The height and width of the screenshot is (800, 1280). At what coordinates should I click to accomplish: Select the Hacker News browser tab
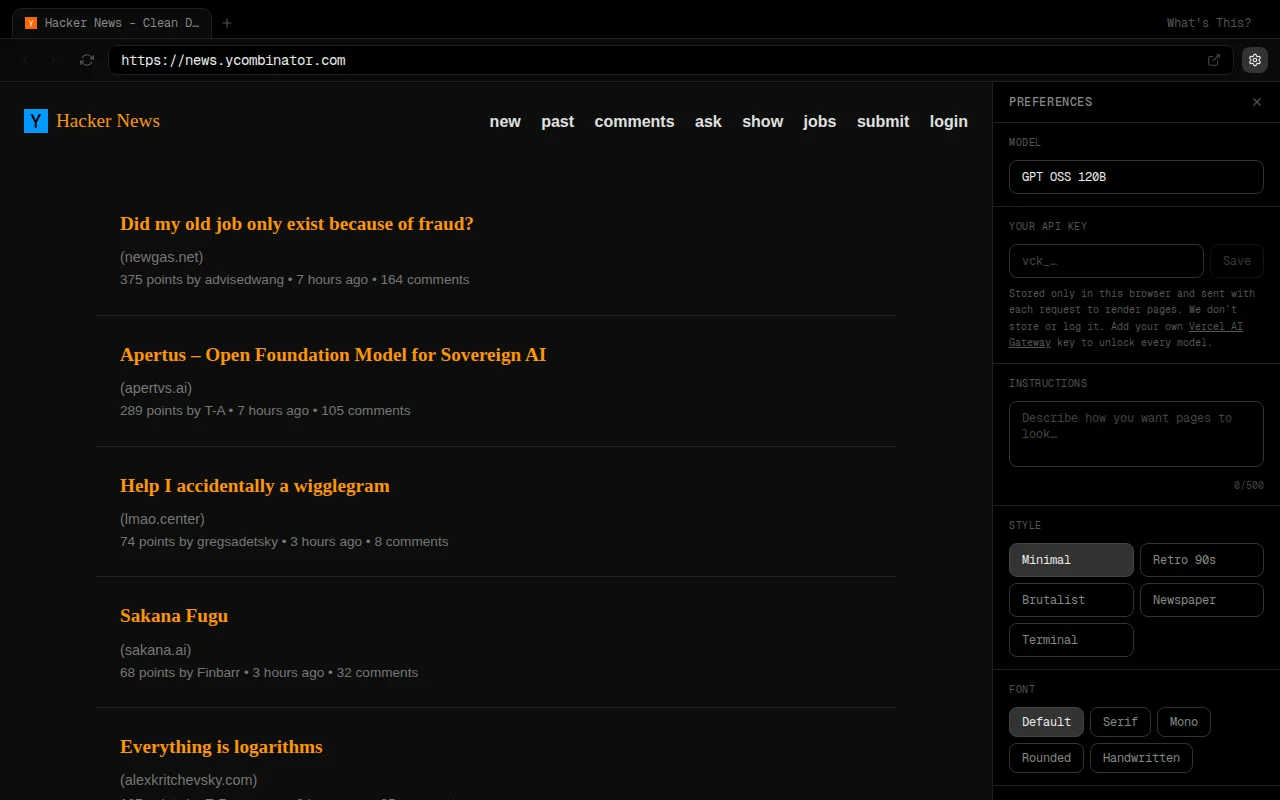click(112, 23)
